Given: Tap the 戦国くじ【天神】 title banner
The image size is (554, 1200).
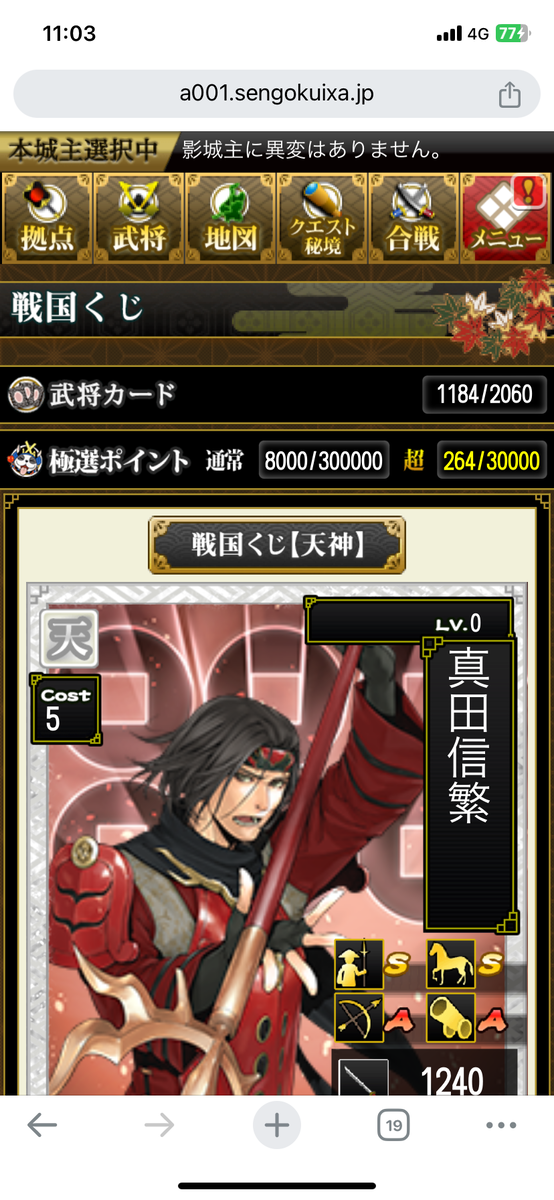Looking at the screenshot, I should point(277,545).
